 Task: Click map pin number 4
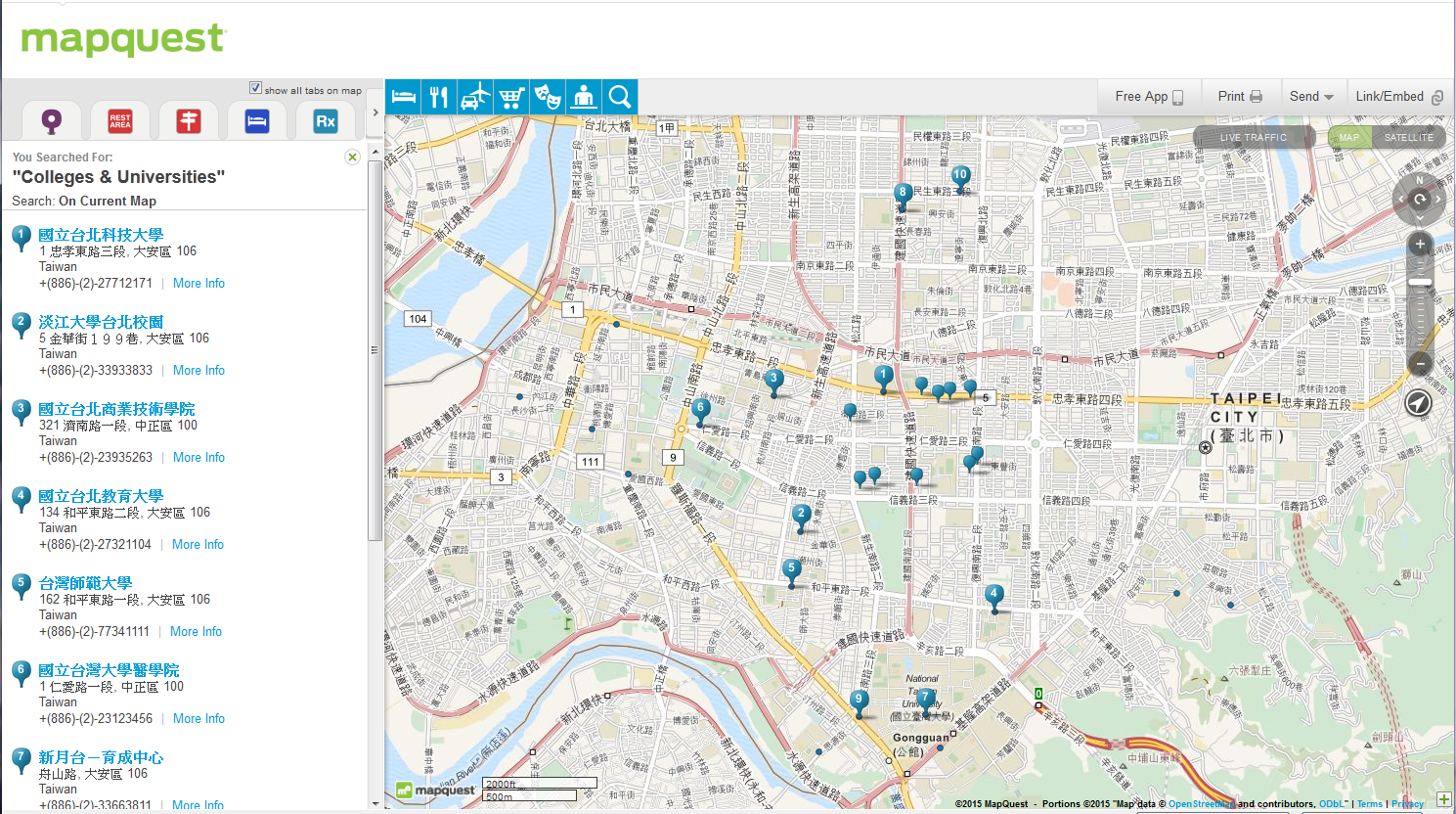[x=993, y=597]
